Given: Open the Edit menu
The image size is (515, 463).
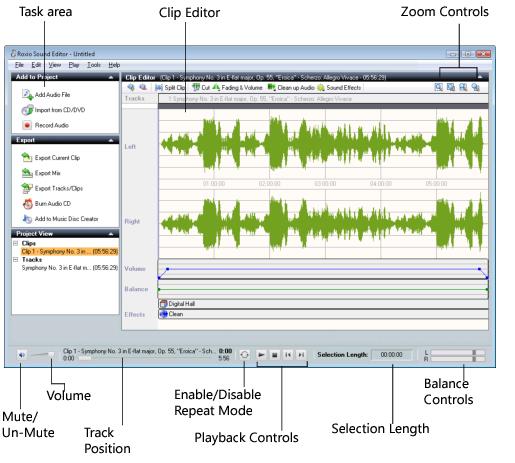Looking at the screenshot, I should [36, 65].
